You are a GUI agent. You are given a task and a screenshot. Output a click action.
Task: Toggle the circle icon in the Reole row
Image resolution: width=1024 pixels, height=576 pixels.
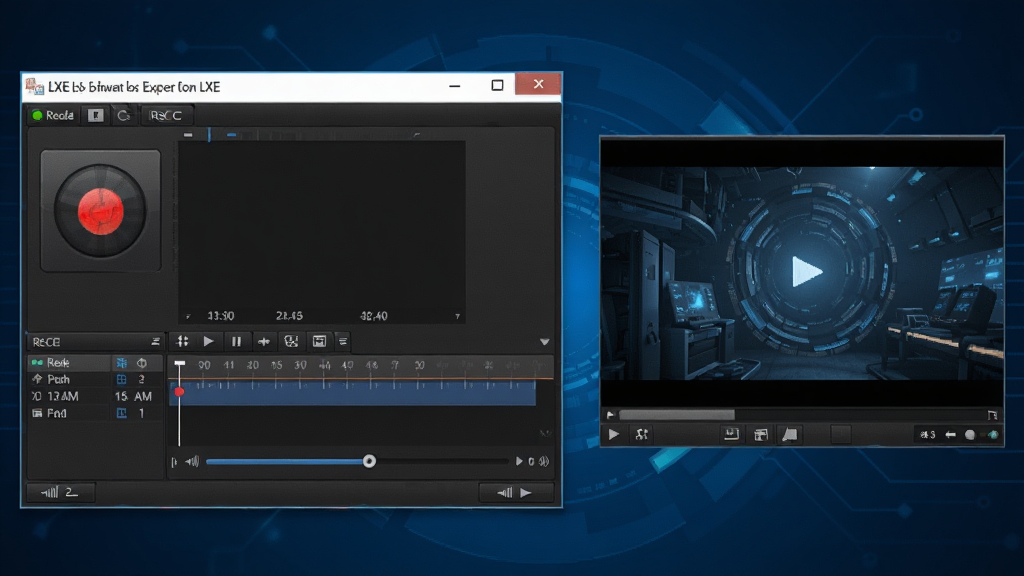(142, 362)
